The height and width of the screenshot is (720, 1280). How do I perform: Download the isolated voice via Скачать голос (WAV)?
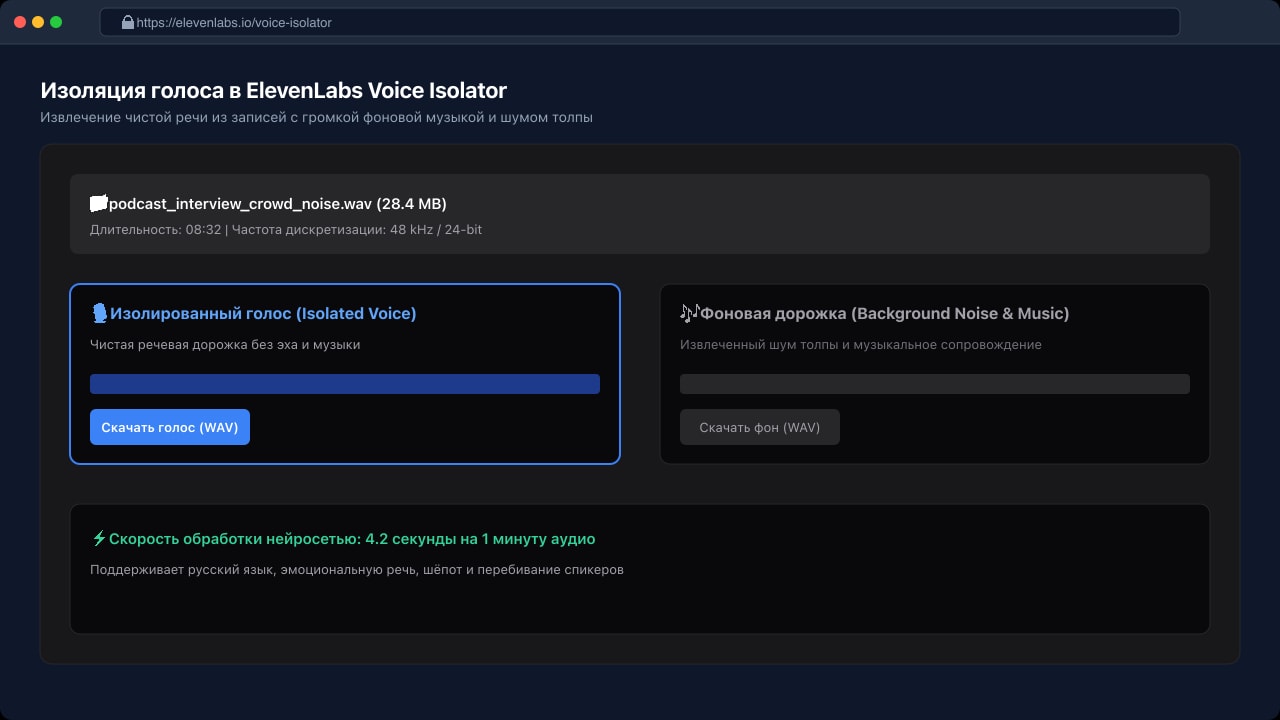[170, 427]
